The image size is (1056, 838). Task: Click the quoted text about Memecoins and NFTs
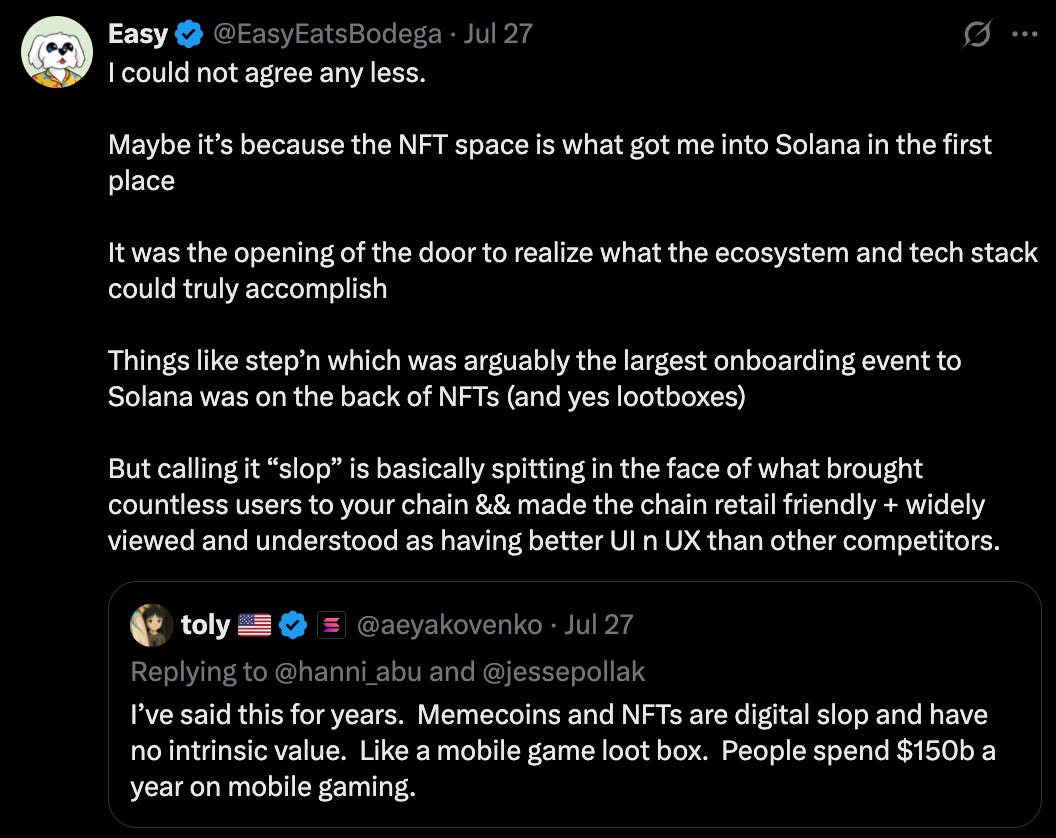coord(558,751)
